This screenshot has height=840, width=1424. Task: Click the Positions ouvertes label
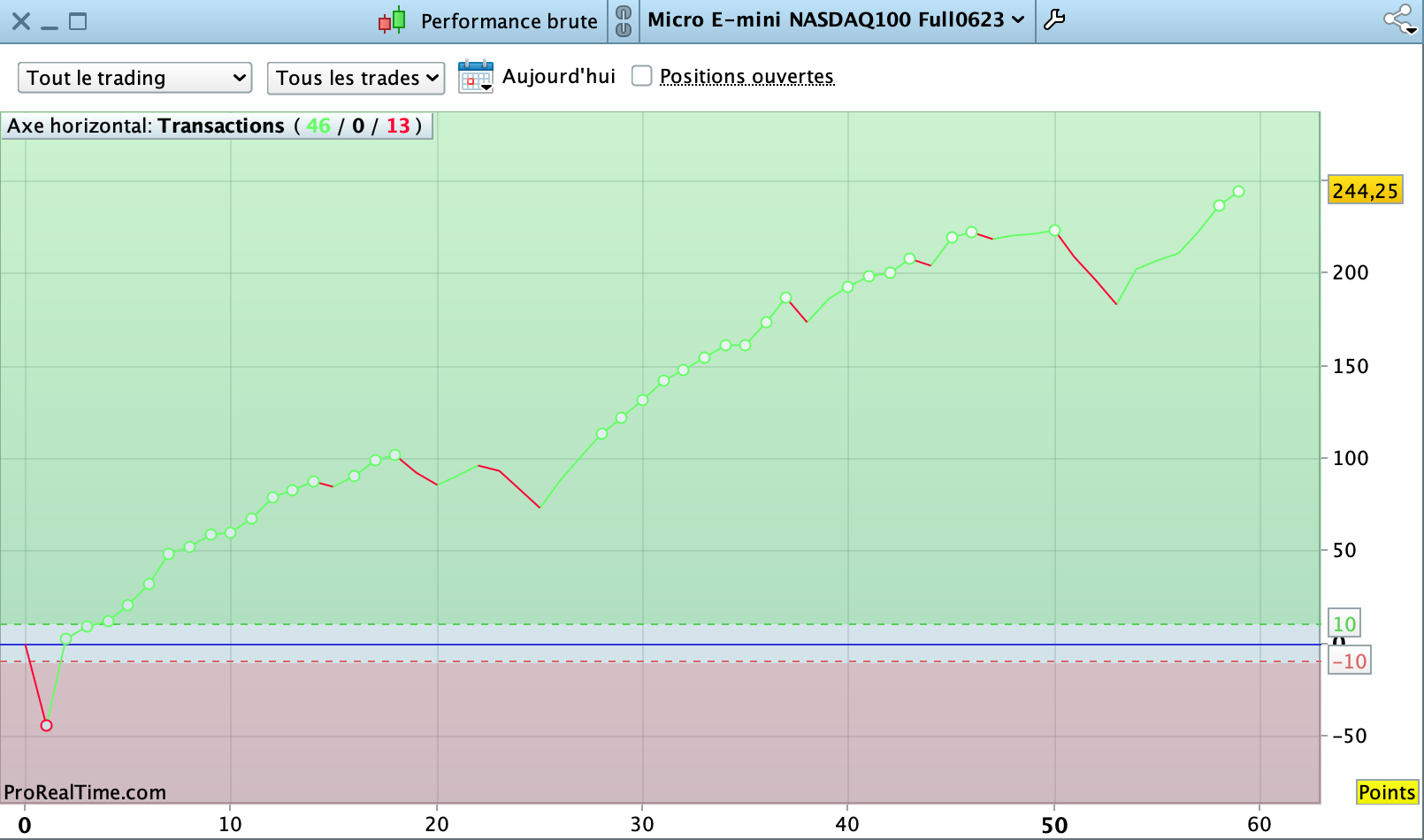(746, 77)
